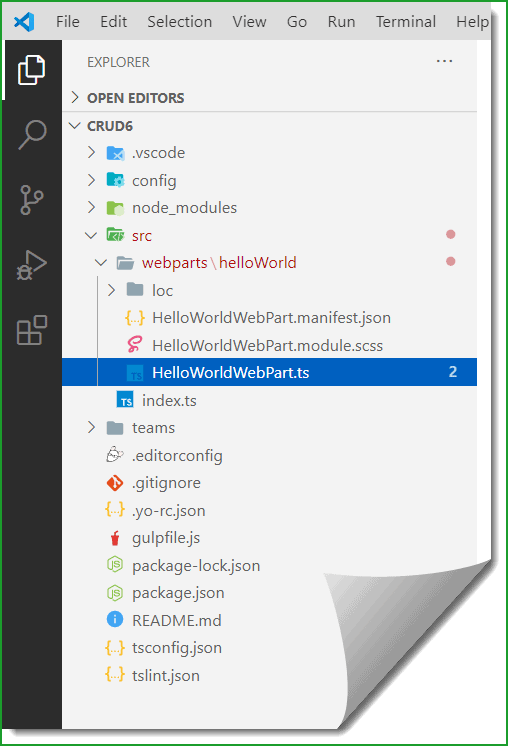Open the Go menu
Screen dimensions: 508x746
click(297, 22)
